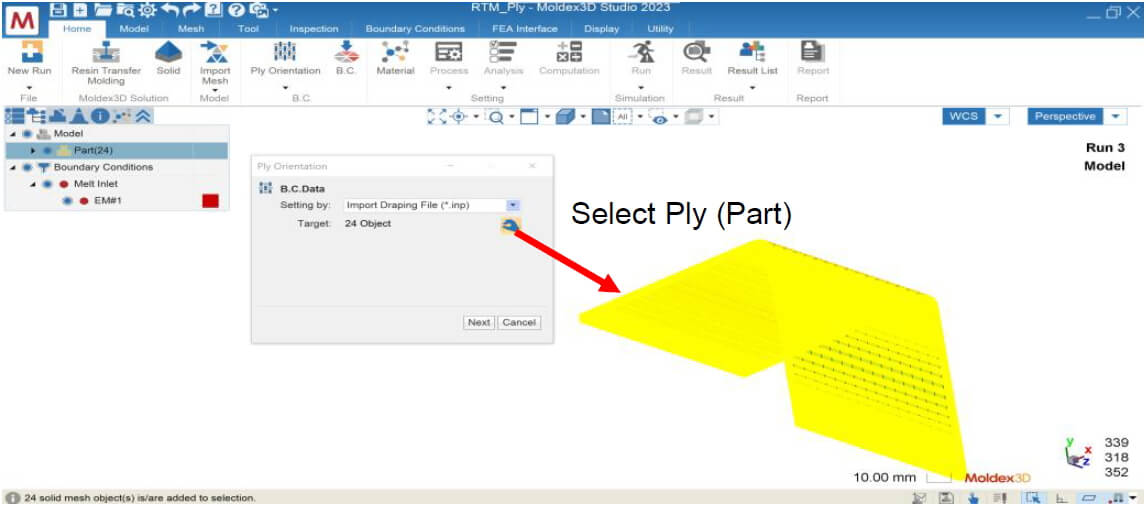Viewport: 1146px width, 506px height.
Task: Click the Cancel button
Action: (519, 322)
